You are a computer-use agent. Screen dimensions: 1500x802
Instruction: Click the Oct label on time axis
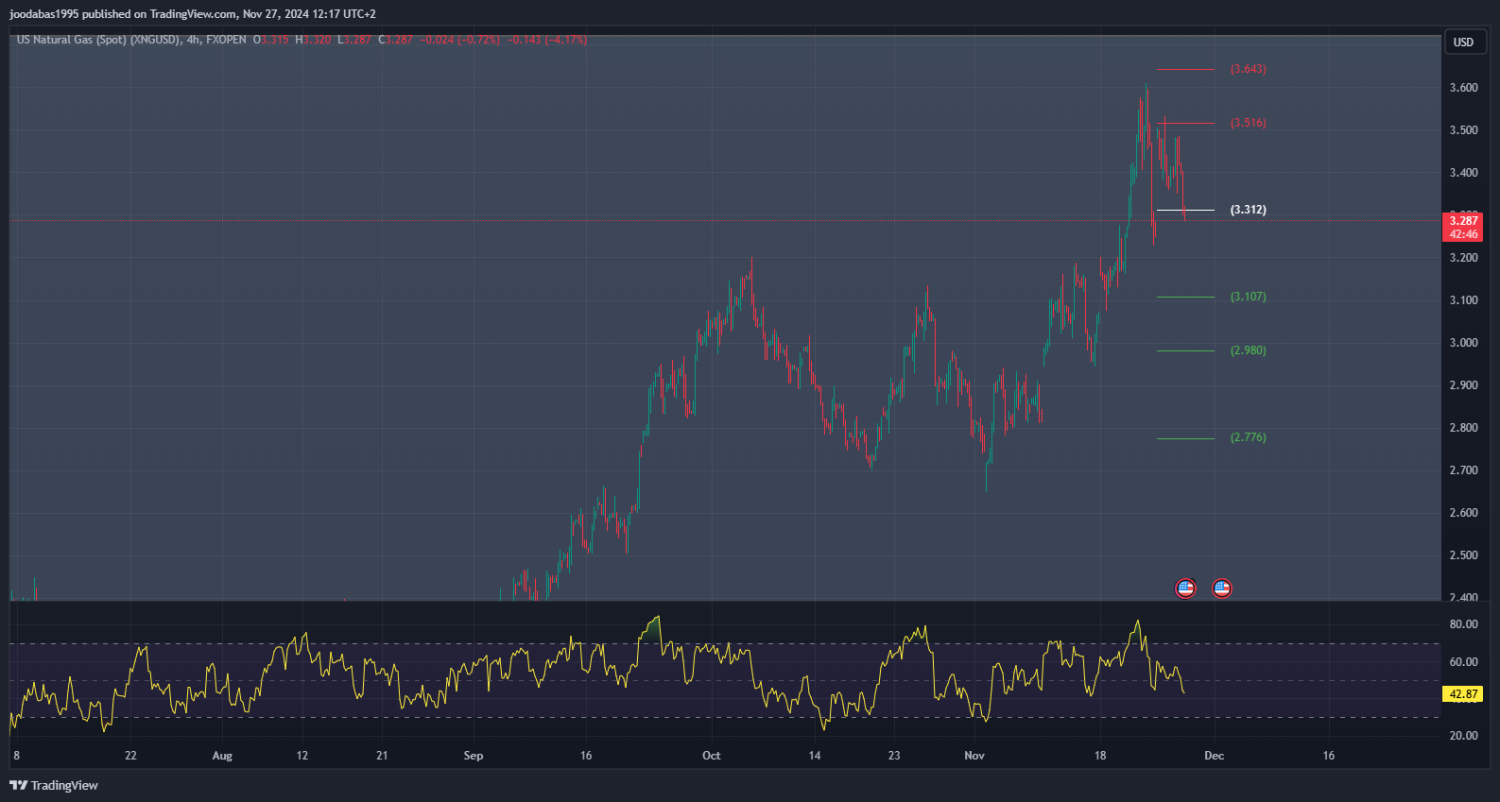coord(711,756)
